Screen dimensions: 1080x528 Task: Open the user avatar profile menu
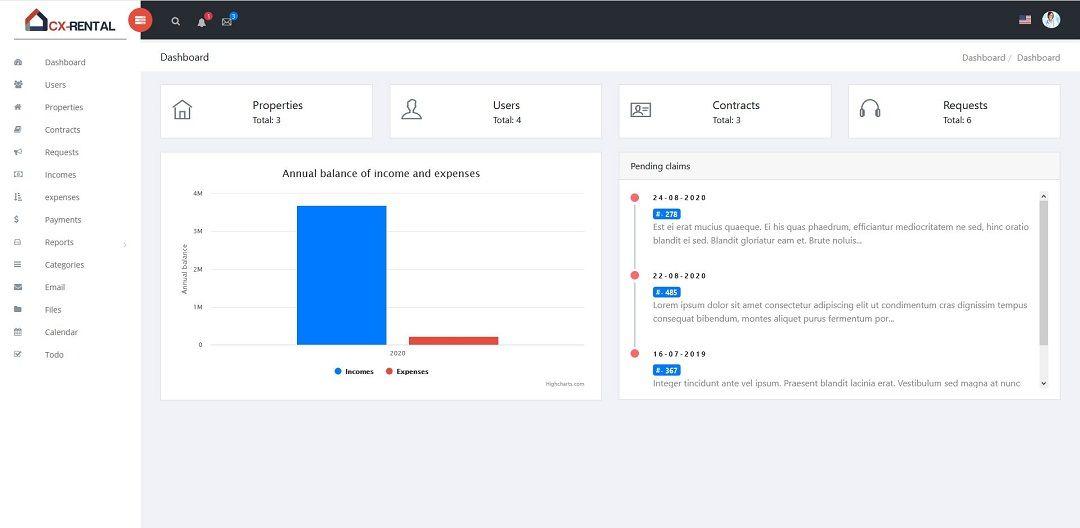click(1051, 20)
